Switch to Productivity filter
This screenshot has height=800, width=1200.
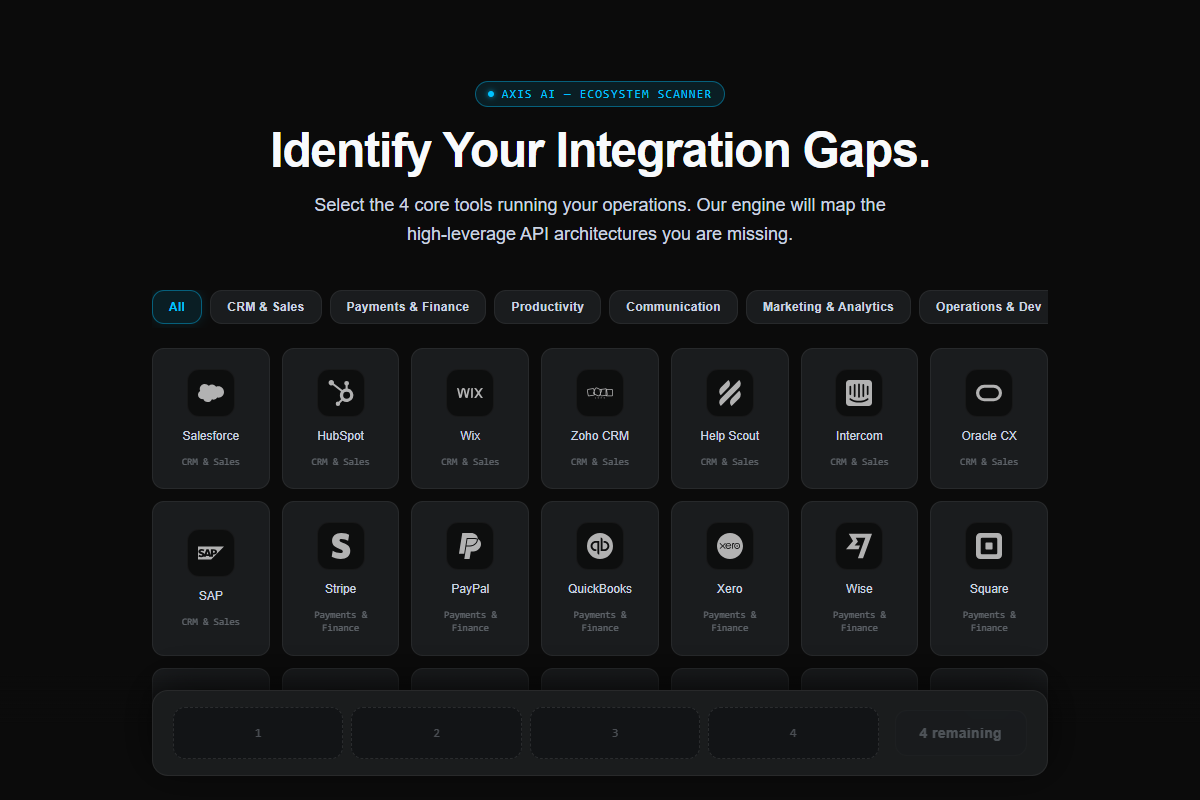pos(547,307)
